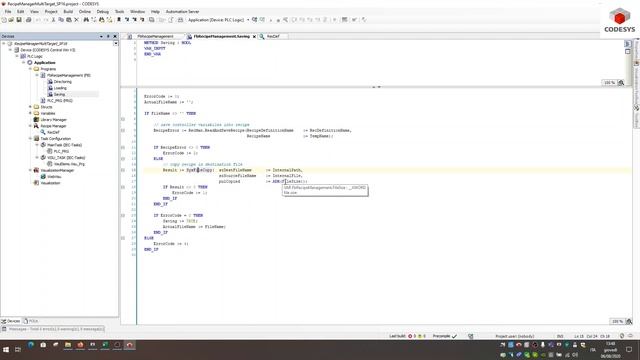Open the Debug menu
The image size is (640, 360).
coord(103,11)
